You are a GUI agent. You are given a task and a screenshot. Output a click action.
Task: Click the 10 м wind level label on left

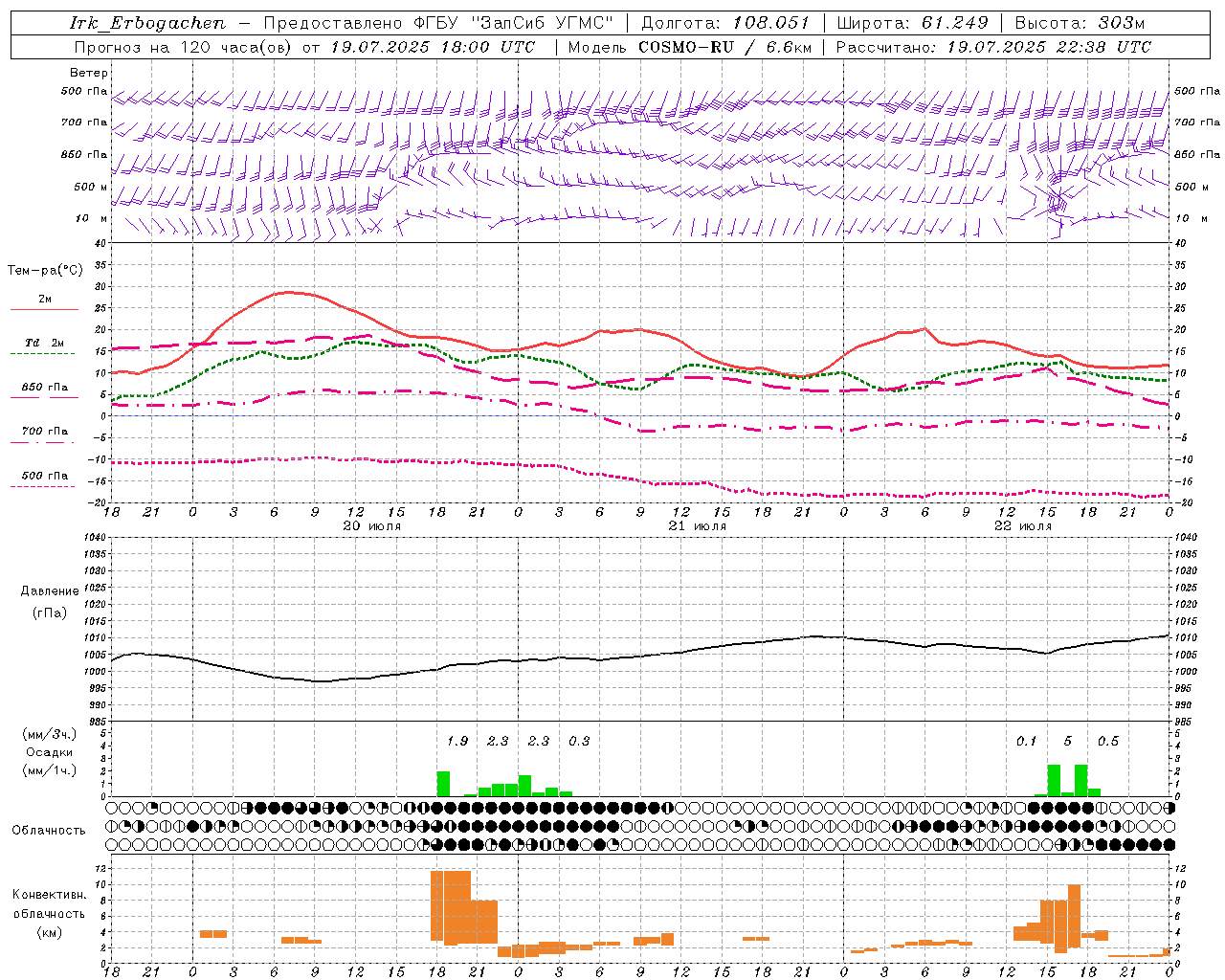(x=92, y=218)
